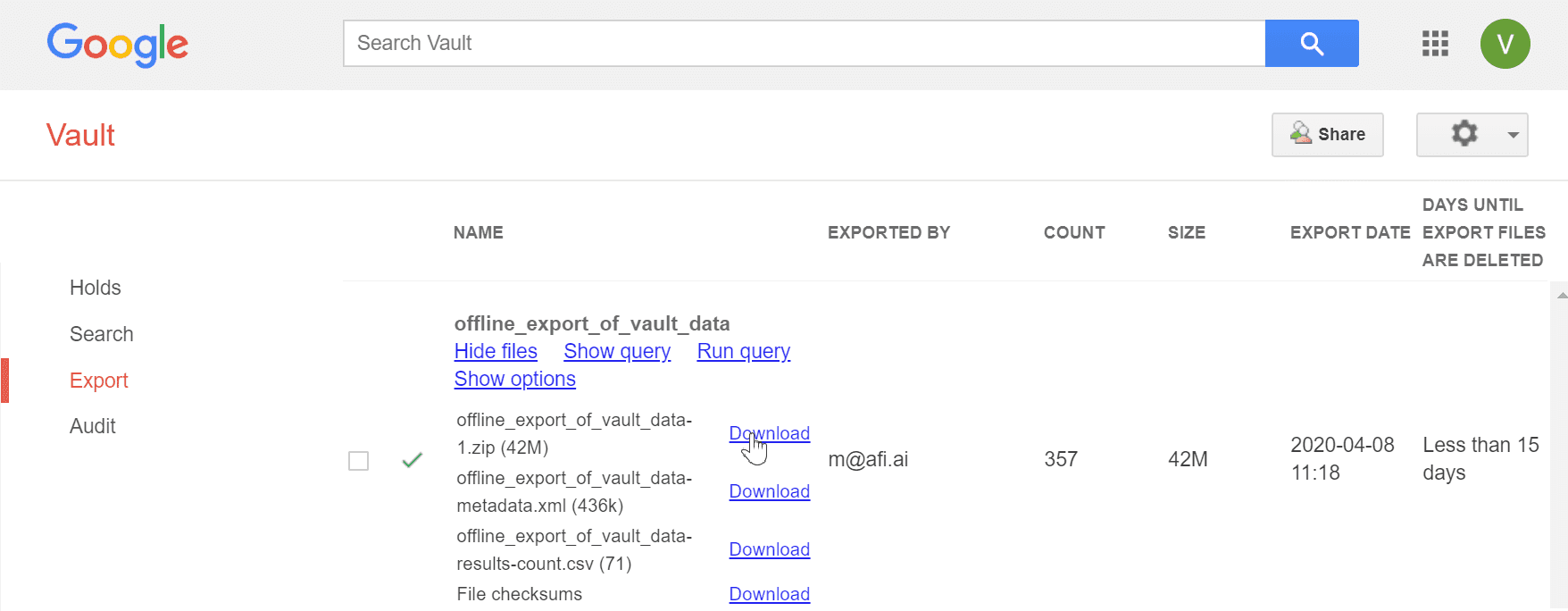Download the zip export file
This screenshot has height=611, width=1568.
pyautogui.click(x=769, y=433)
